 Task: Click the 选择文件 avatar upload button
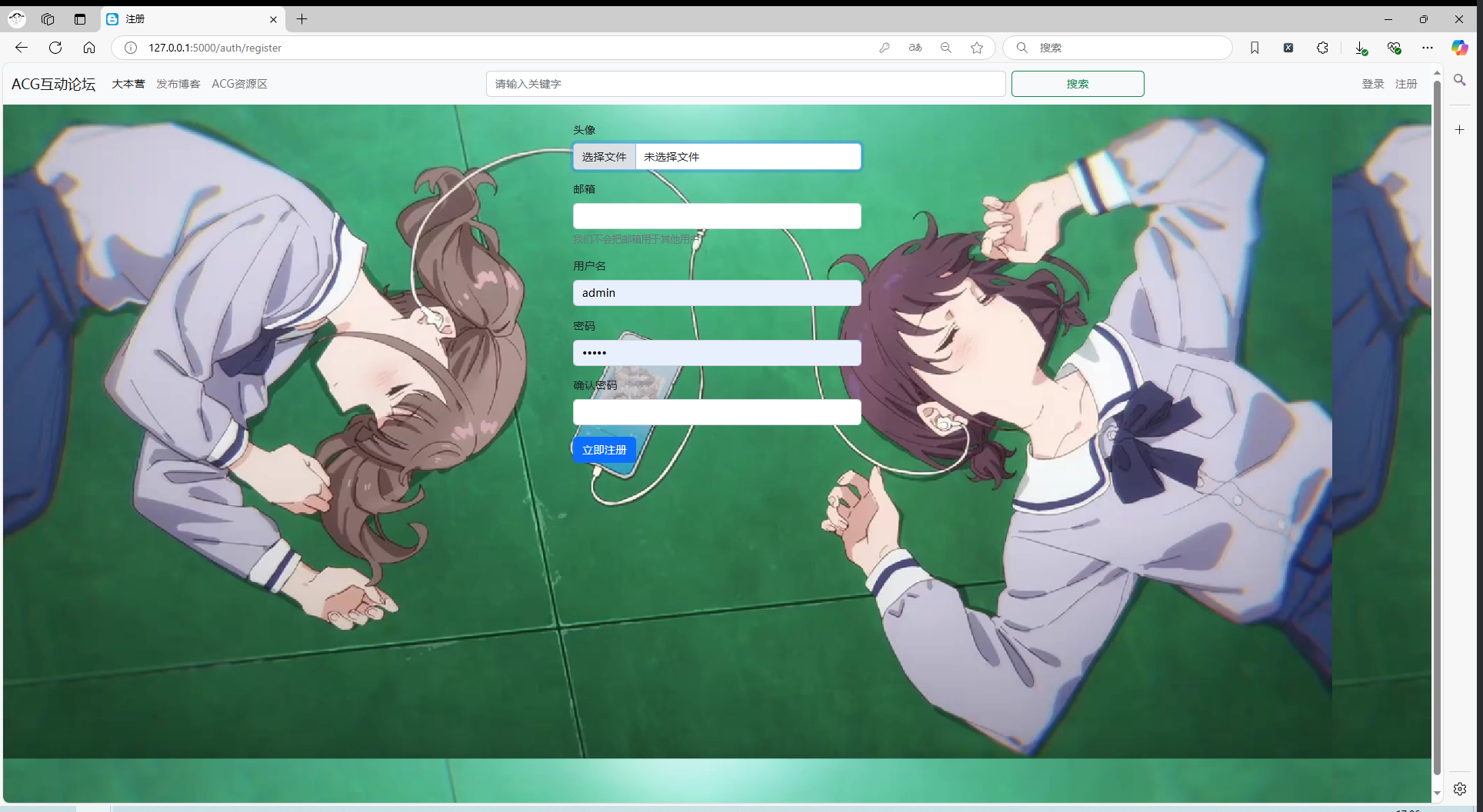[605, 157]
